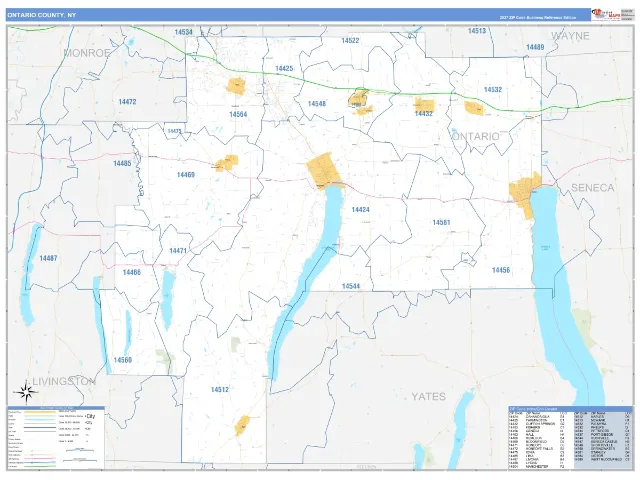Click the ZIP code label 14534
Viewport: 640px width, 480px height.
point(183,32)
